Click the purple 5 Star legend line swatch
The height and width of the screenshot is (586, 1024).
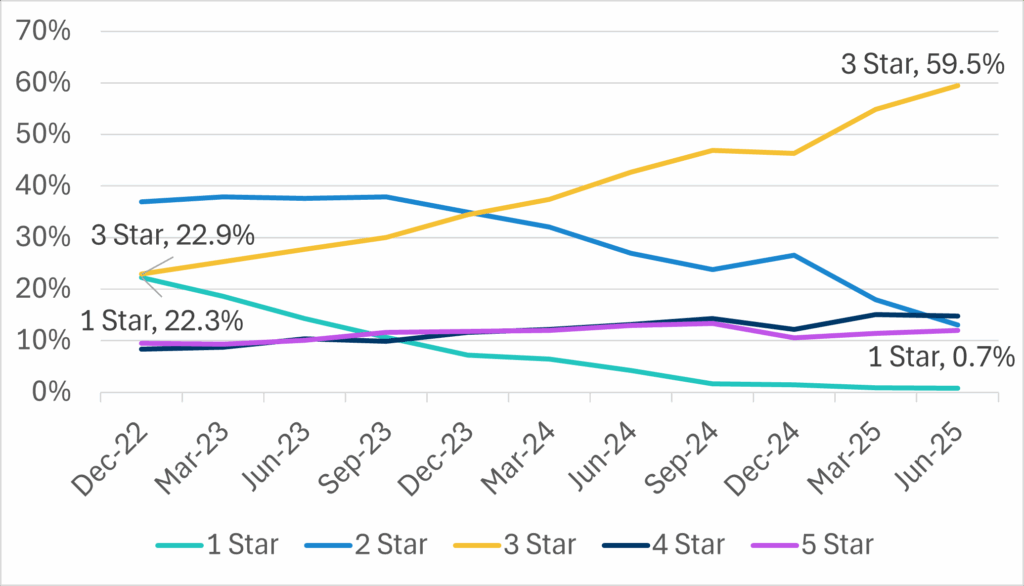click(779, 545)
